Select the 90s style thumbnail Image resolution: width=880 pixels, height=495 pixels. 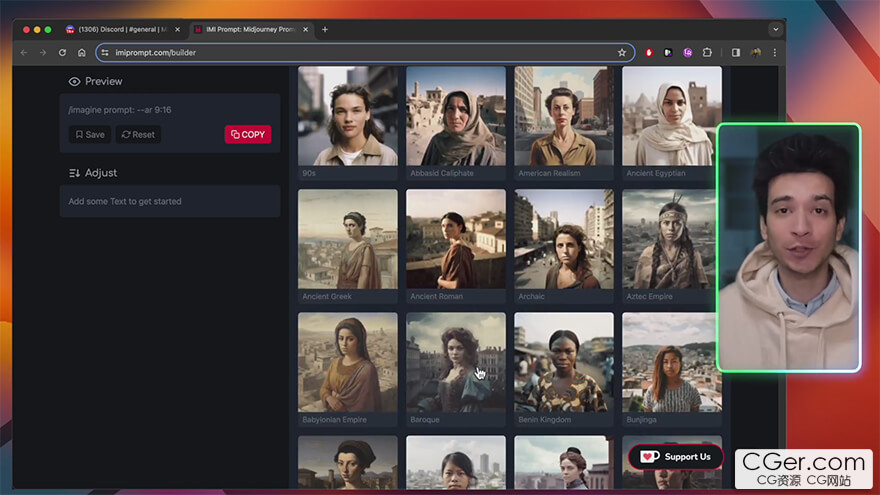point(348,116)
